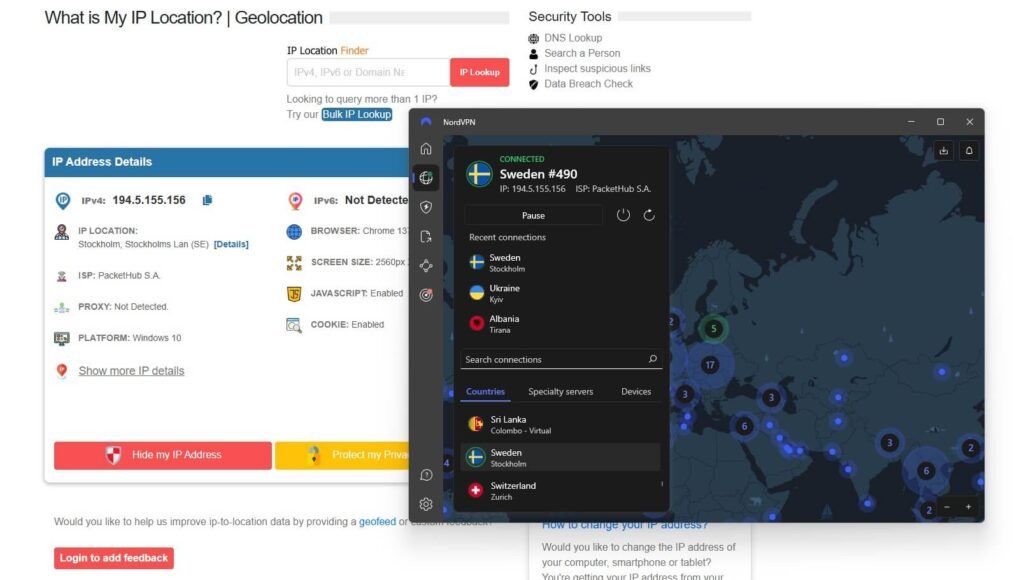Open Search a Person link

pos(583,53)
